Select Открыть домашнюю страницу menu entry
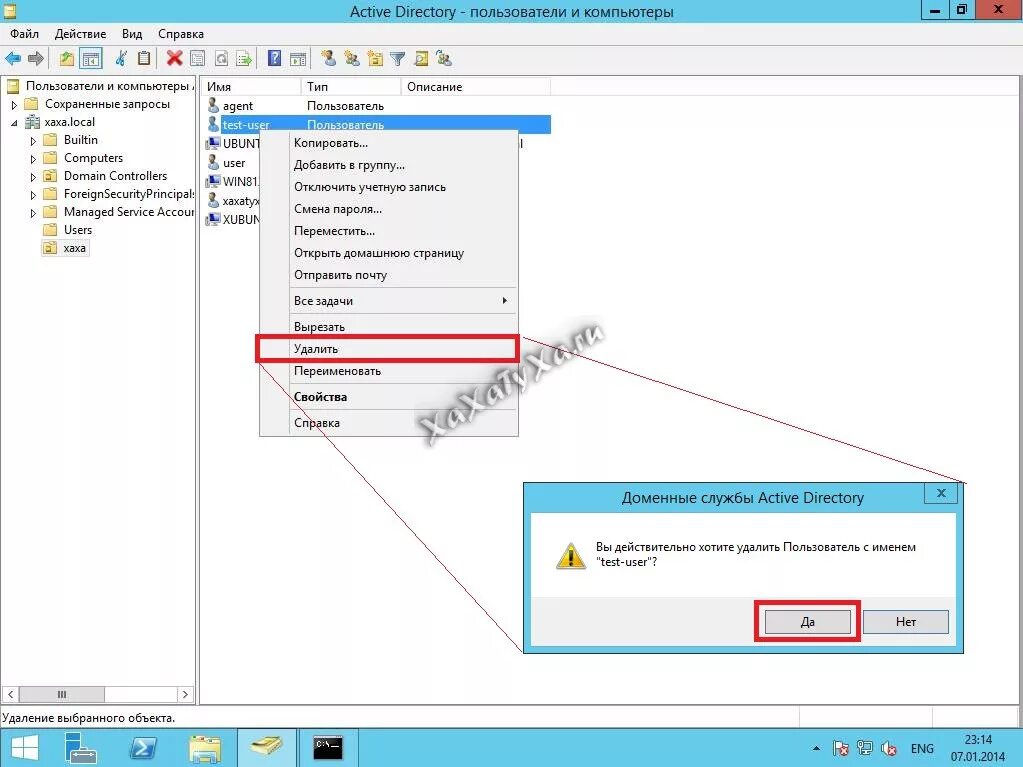The width and height of the screenshot is (1023, 767). (389, 253)
